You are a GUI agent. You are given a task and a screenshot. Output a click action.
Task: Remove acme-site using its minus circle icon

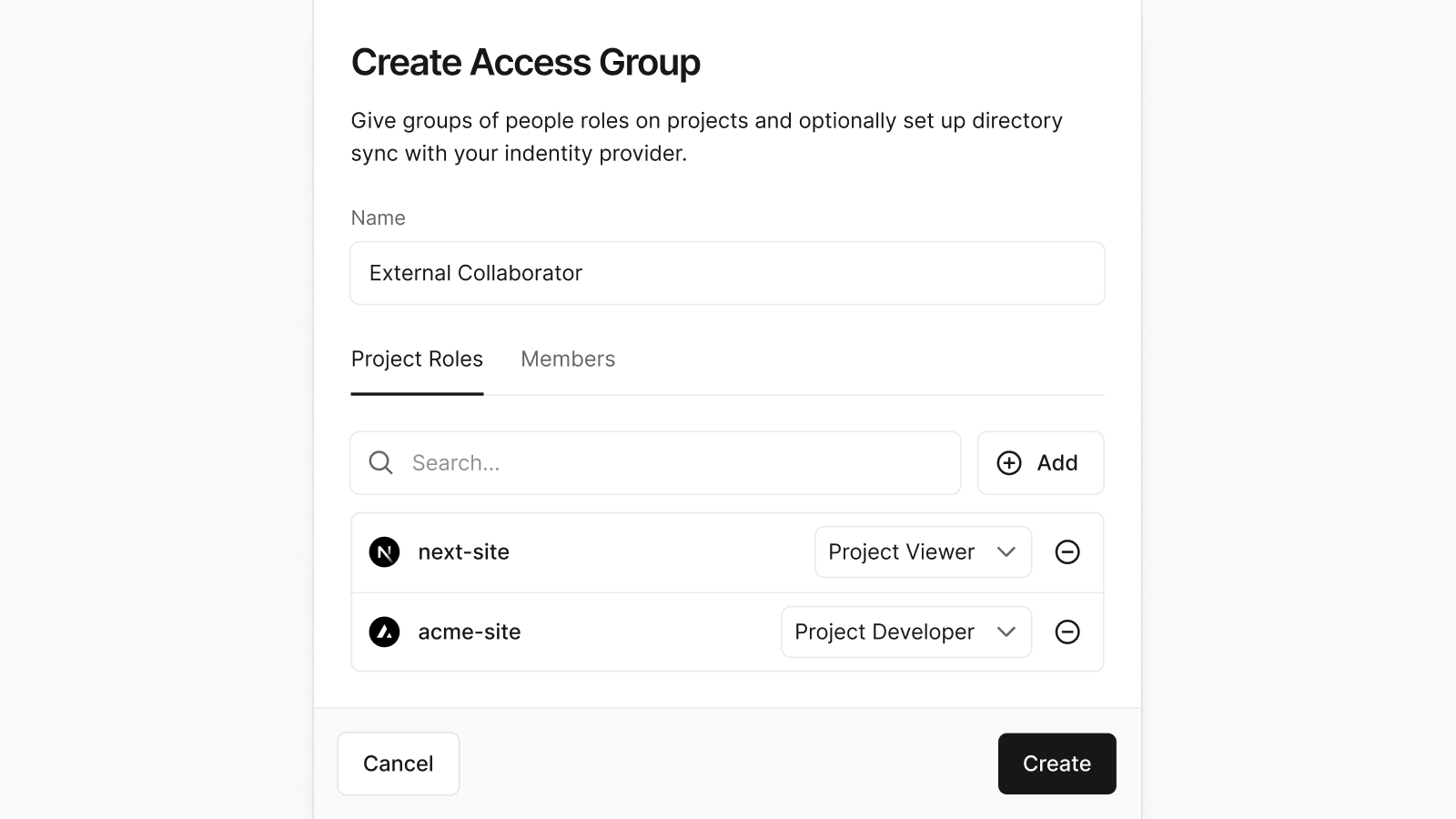click(x=1068, y=632)
